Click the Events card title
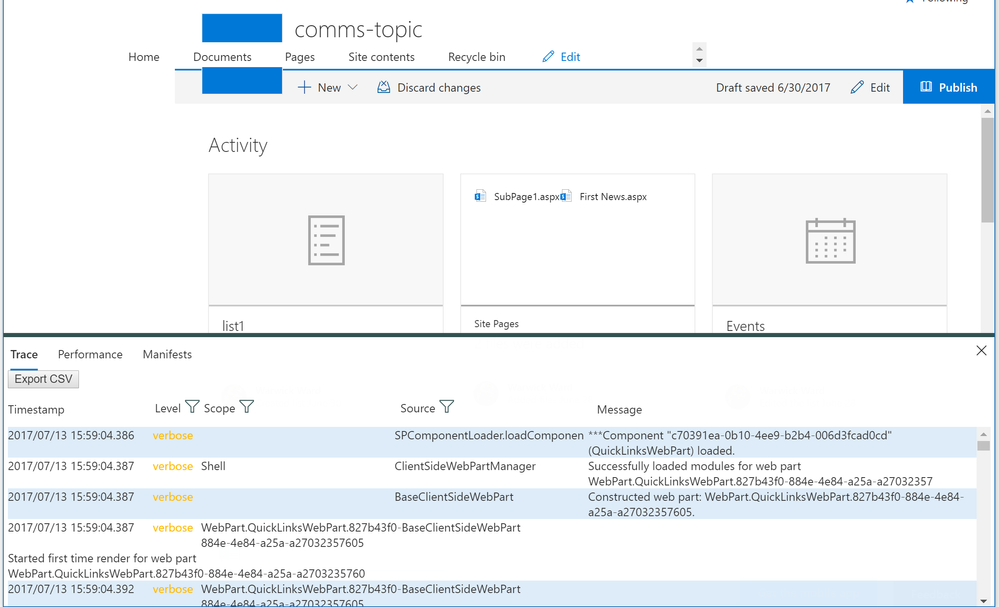 (745, 326)
